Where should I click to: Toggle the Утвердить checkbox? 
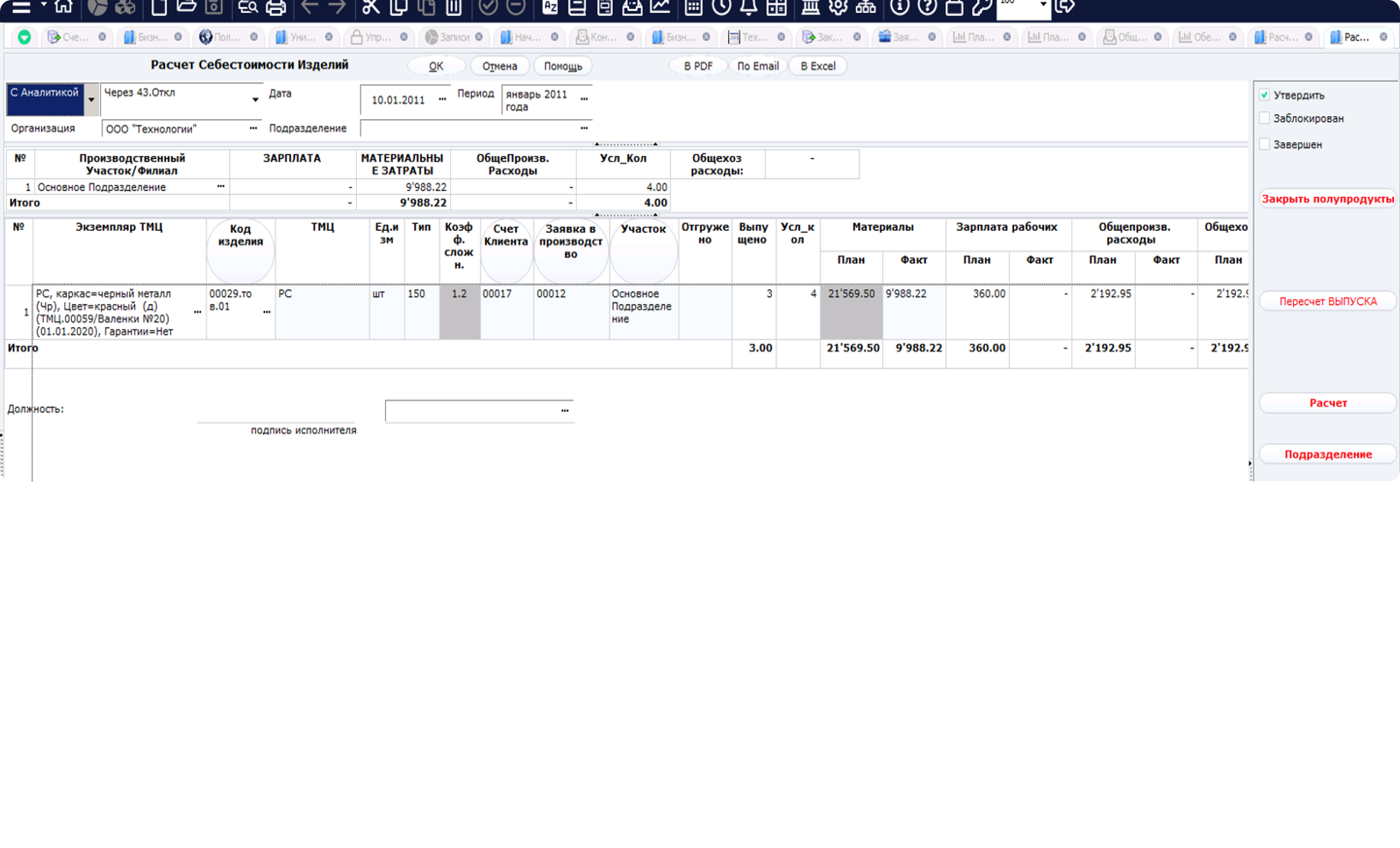pos(1265,95)
